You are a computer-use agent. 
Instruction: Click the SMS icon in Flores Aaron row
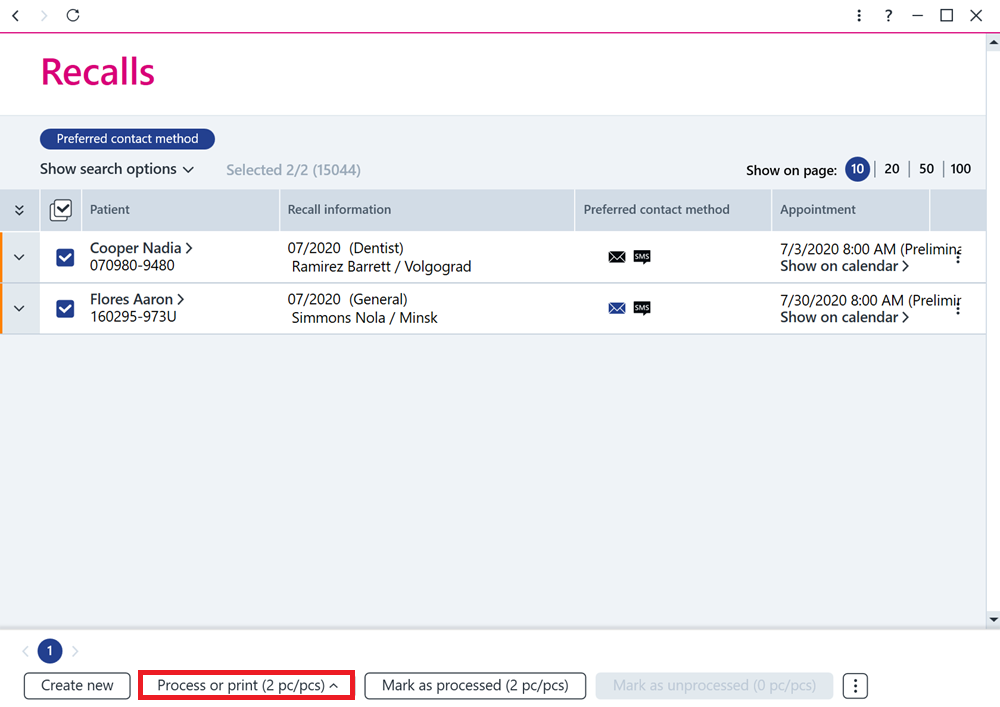click(642, 308)
